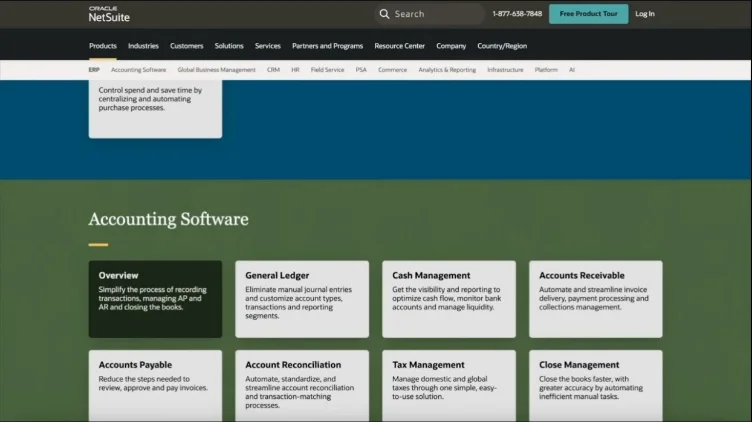Select the Platform sub-navigation tab

(x=546, y=70)
